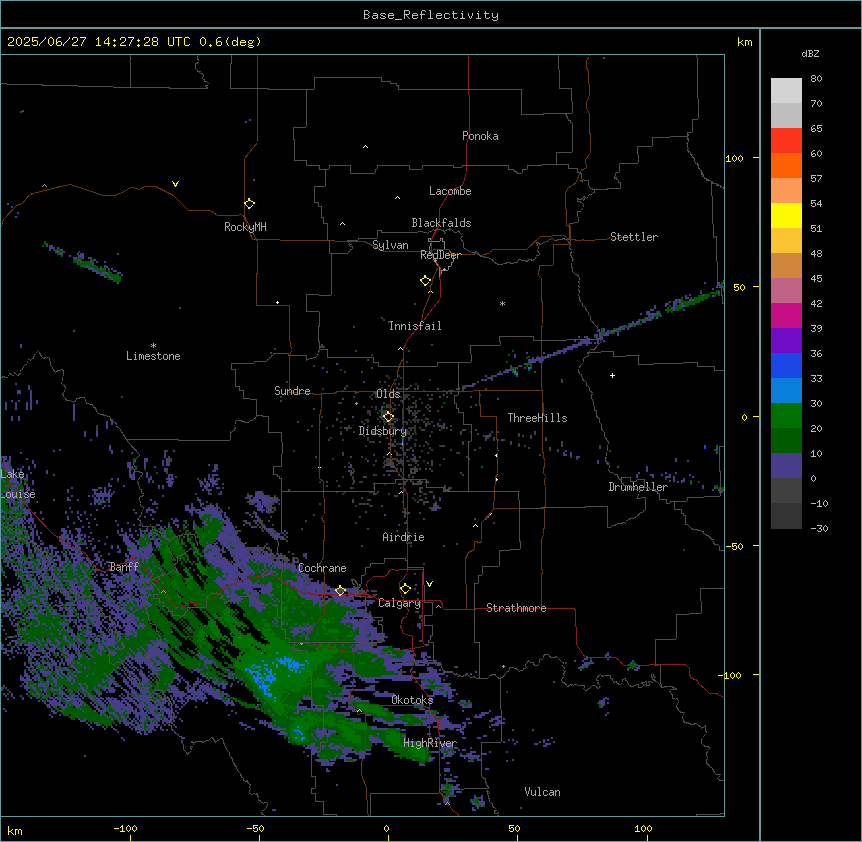Select the light blue swatch near 33 dBZ
The width and height of the screenshot is (862, 842).
786,391
